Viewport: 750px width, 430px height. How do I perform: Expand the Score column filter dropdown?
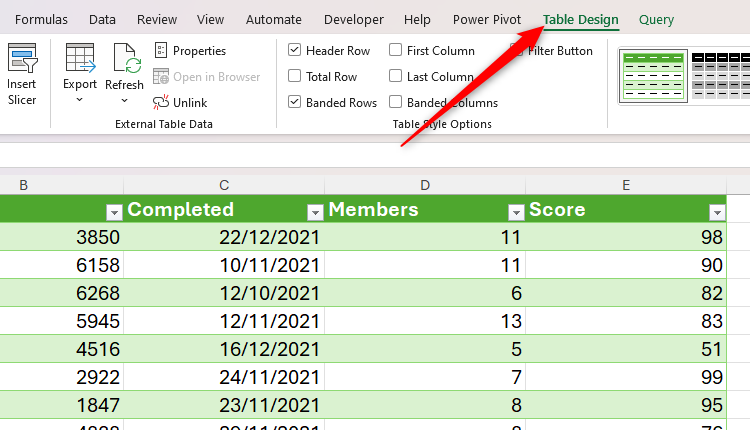[x=716, y=211]
